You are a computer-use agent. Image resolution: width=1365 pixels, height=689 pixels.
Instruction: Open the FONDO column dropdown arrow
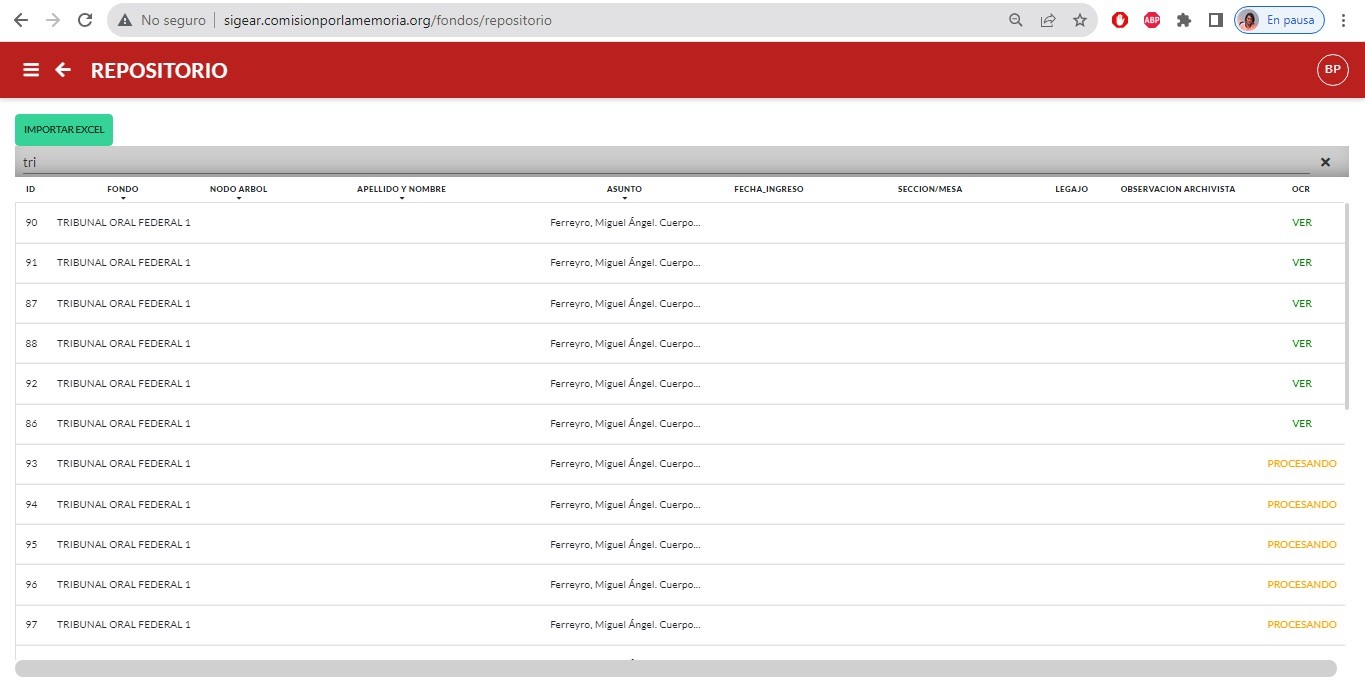click(x=123, y=198)
